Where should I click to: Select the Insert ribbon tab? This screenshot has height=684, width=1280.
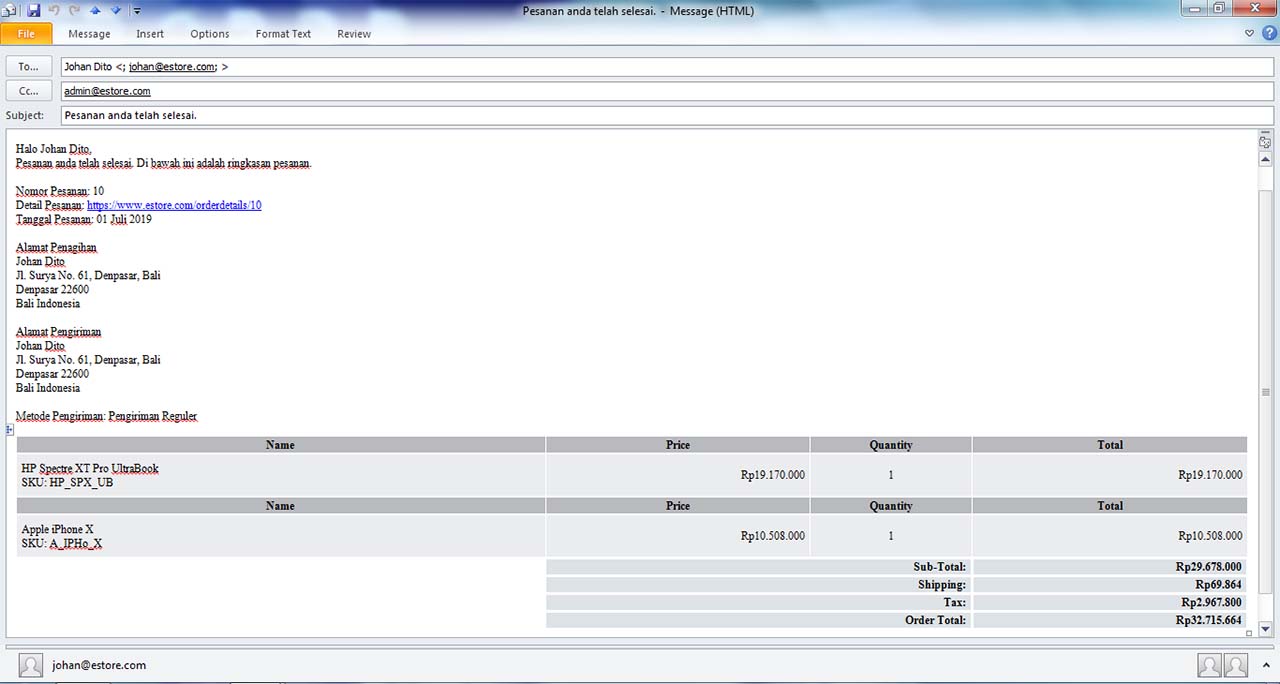click(x=150, y=34)
